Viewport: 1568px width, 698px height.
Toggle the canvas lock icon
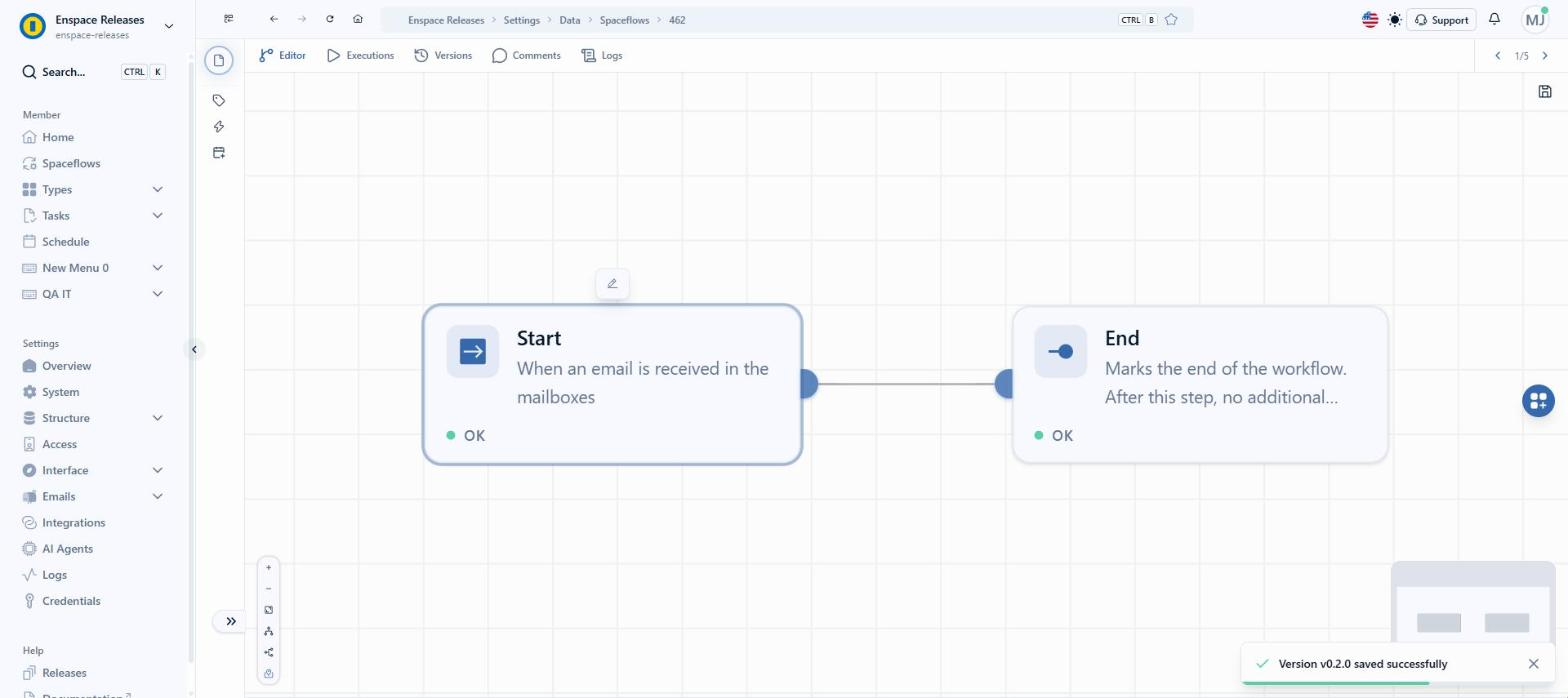[x=268, y=673]
